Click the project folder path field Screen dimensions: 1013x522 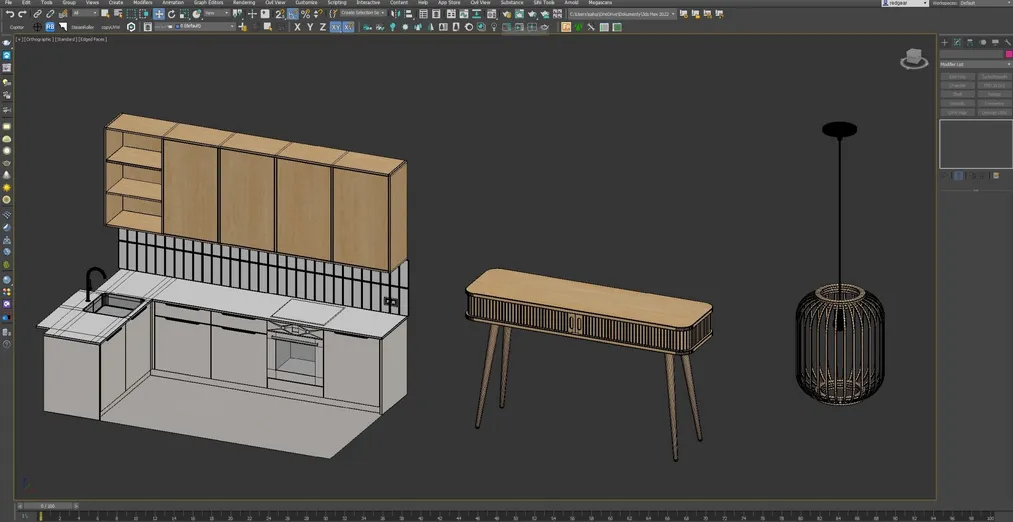pos(621,14)
